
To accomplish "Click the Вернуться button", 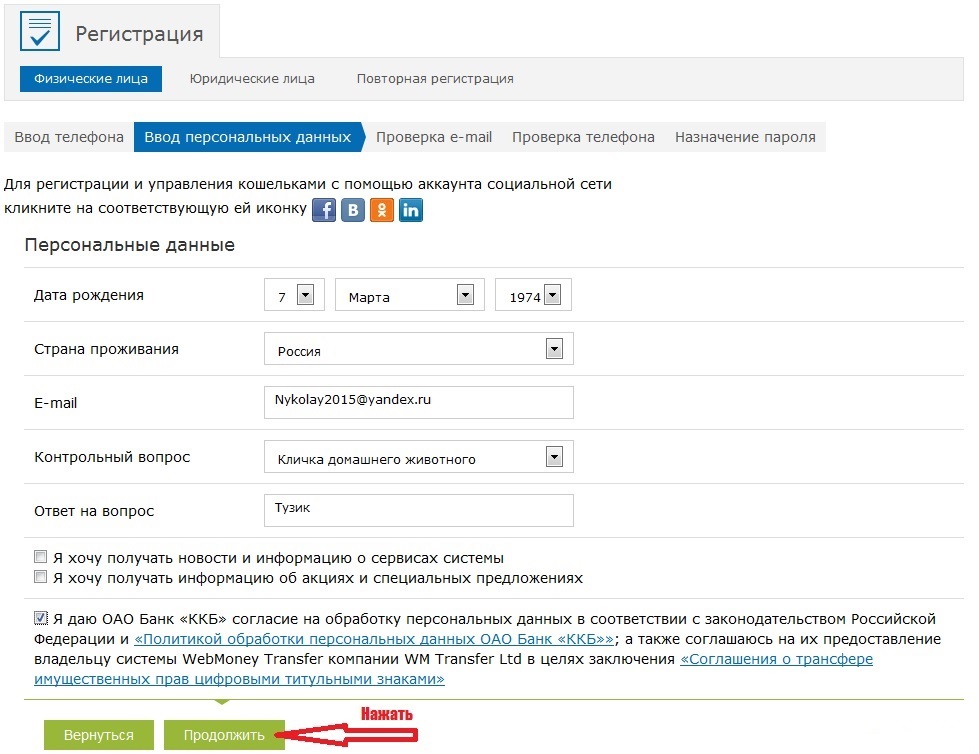I will (98, 735).
